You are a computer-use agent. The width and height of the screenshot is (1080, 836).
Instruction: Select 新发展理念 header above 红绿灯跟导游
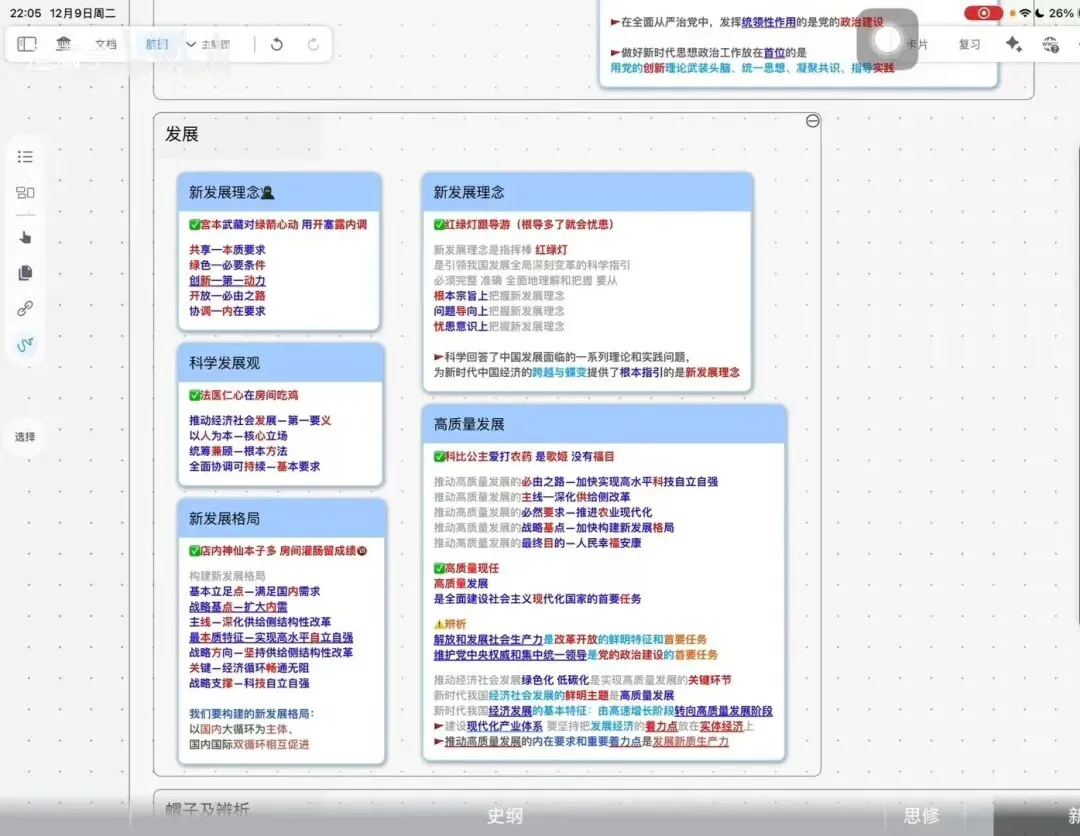[588, 192]
